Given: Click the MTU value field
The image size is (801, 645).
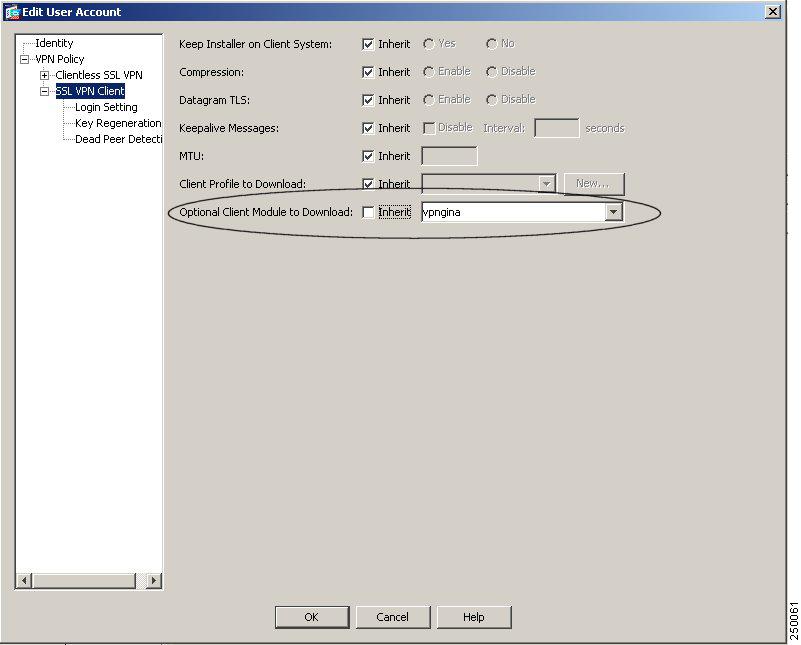Looking at the screenshot, I should coord(450,156).
